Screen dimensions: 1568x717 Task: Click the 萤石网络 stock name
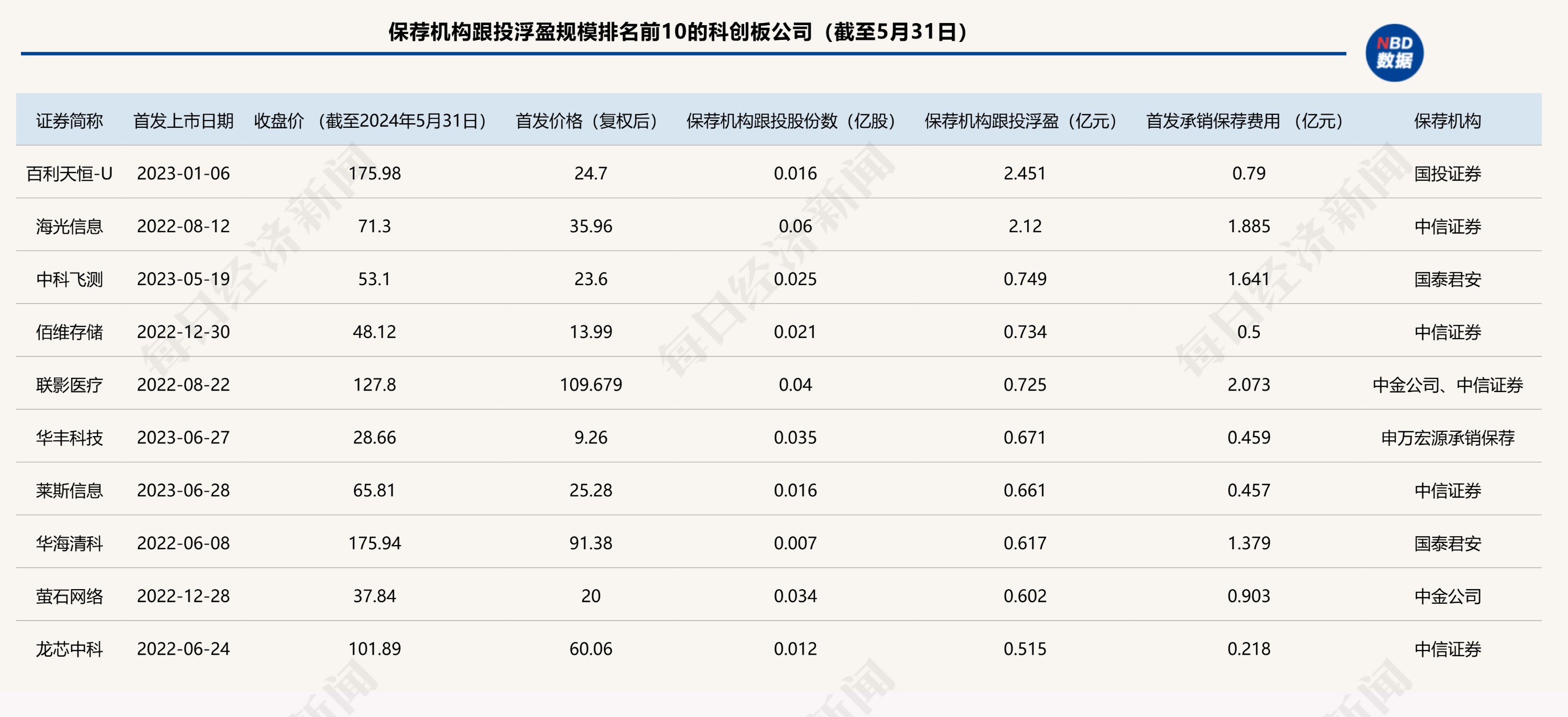69,596
